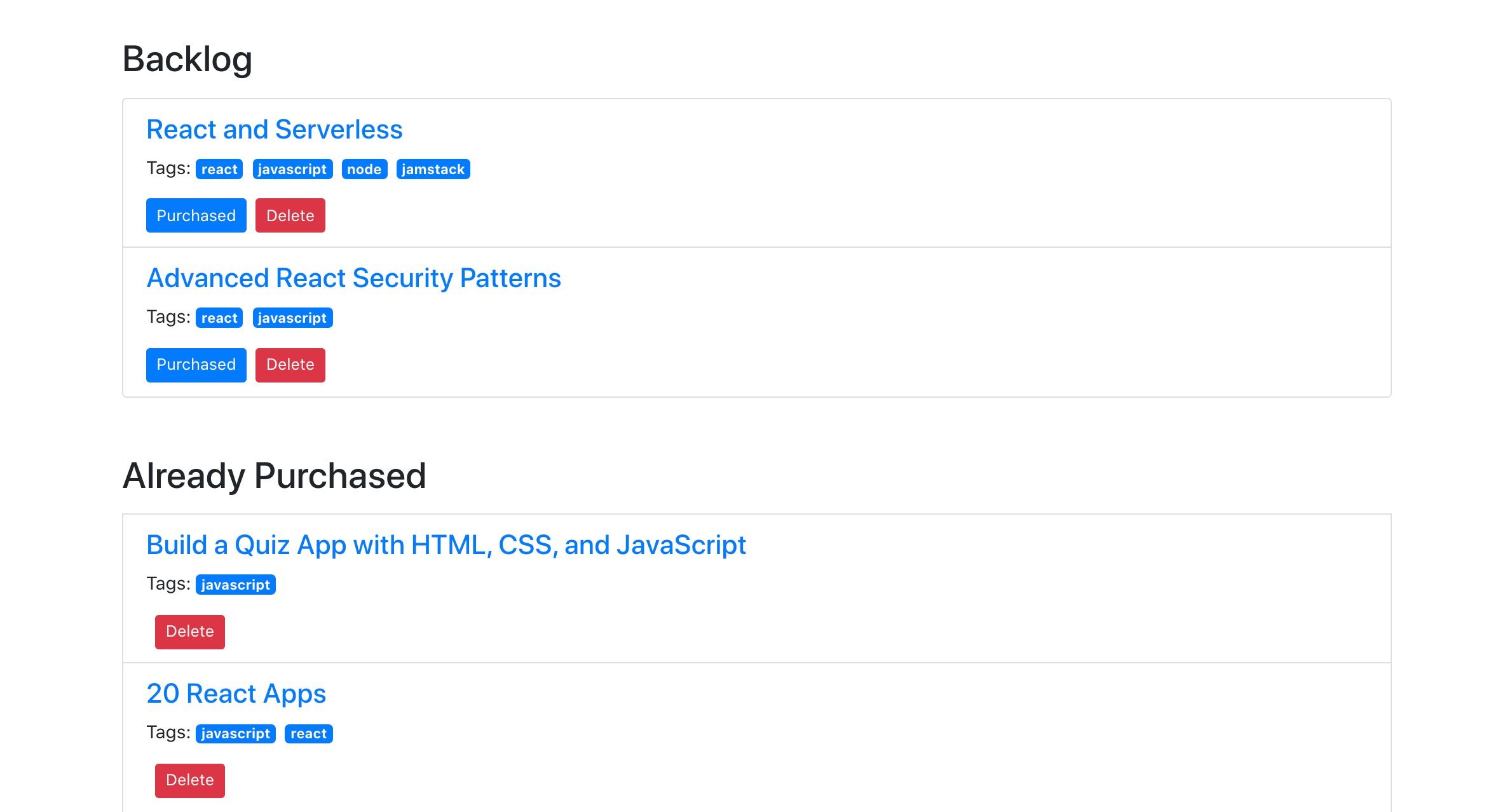The width and height of the screenshot is (1505, 812).
Task: Delete the 20 React Apps course
Action: coord(189,780)
